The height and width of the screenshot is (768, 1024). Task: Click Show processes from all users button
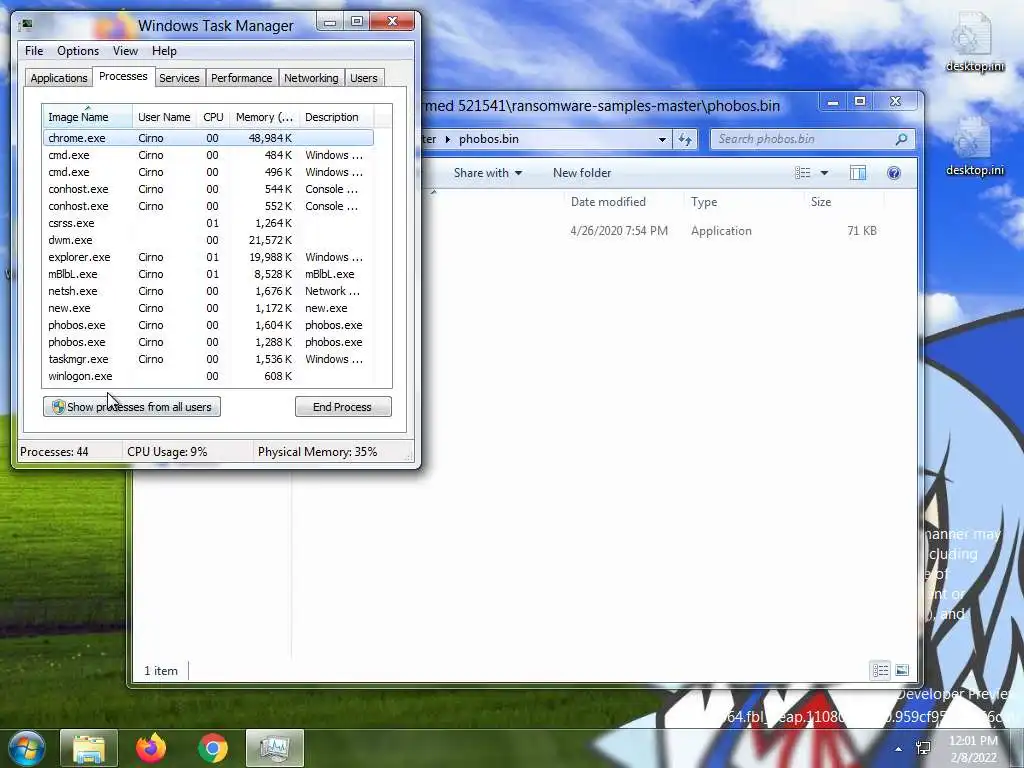click(x=132, y=407)
